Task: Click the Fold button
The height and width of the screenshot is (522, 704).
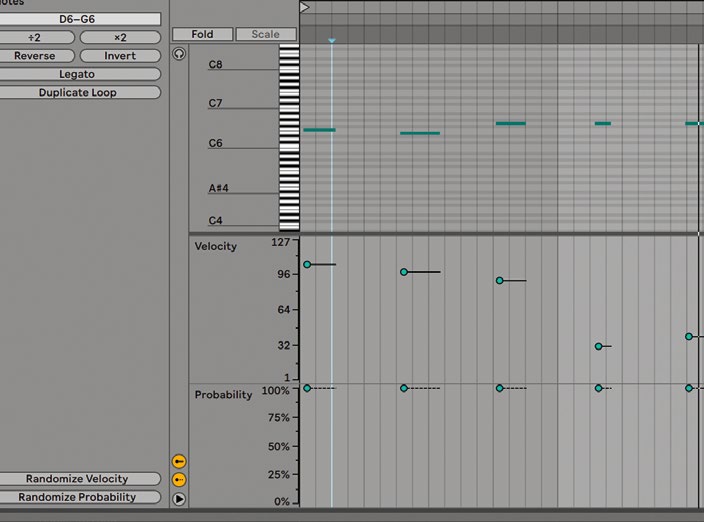Action: (202, 34)
